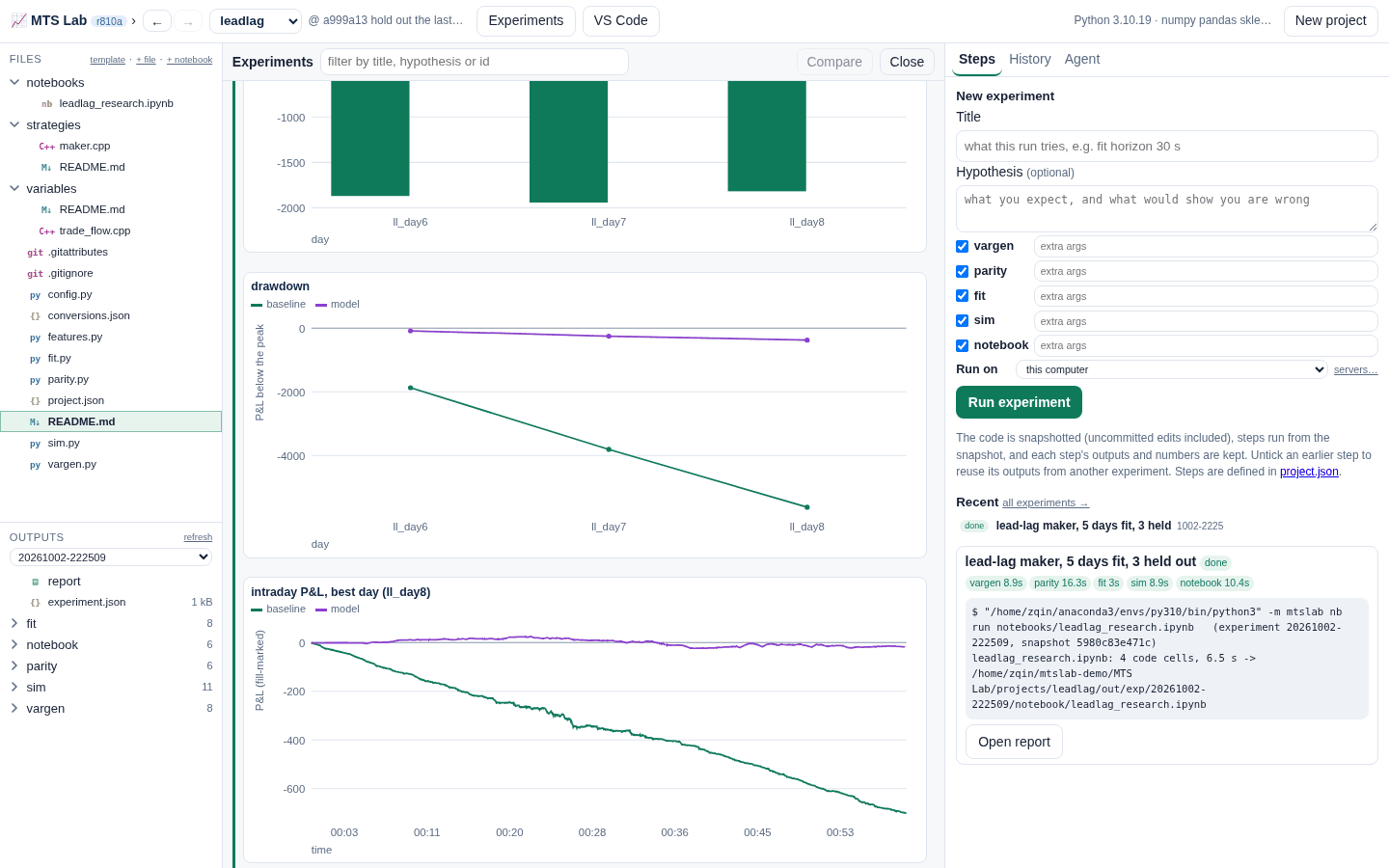The image size is (1389, 868).
Task: Click the py icon beside fit.py
Action: tap(35, 358)
